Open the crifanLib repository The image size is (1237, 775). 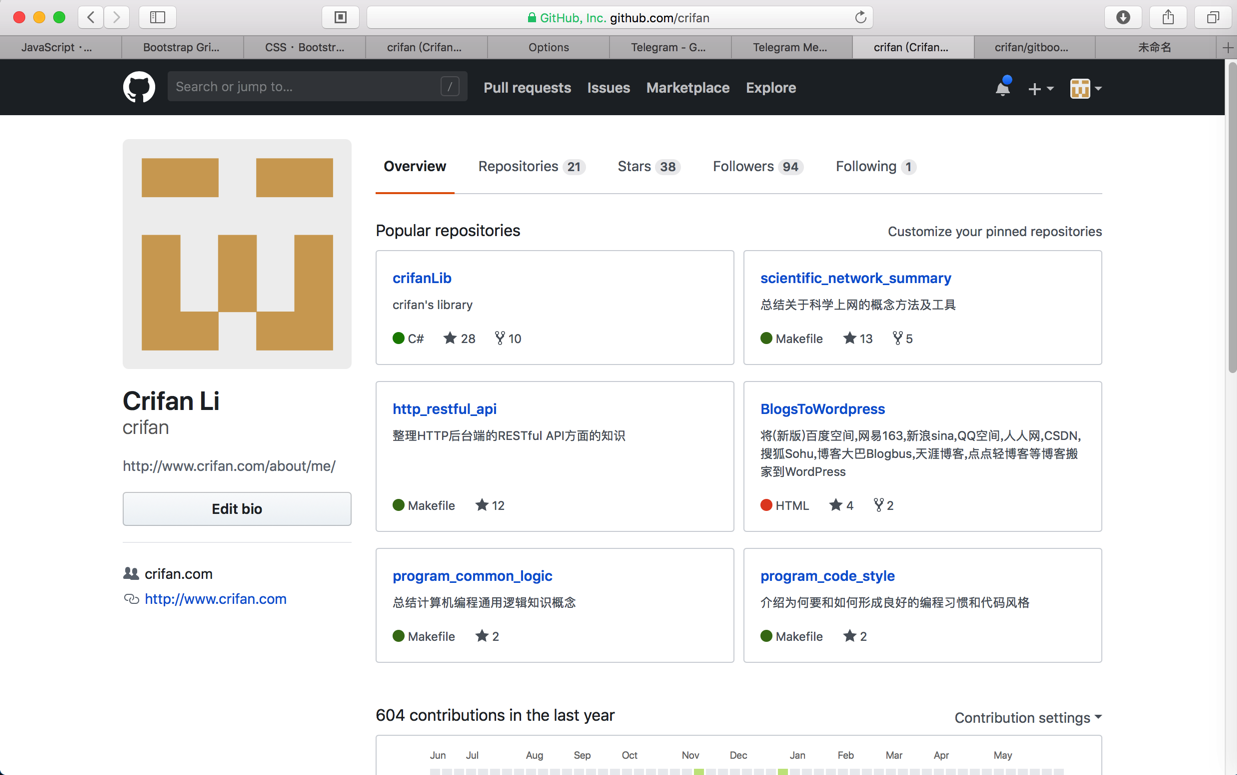coord(422,278)
